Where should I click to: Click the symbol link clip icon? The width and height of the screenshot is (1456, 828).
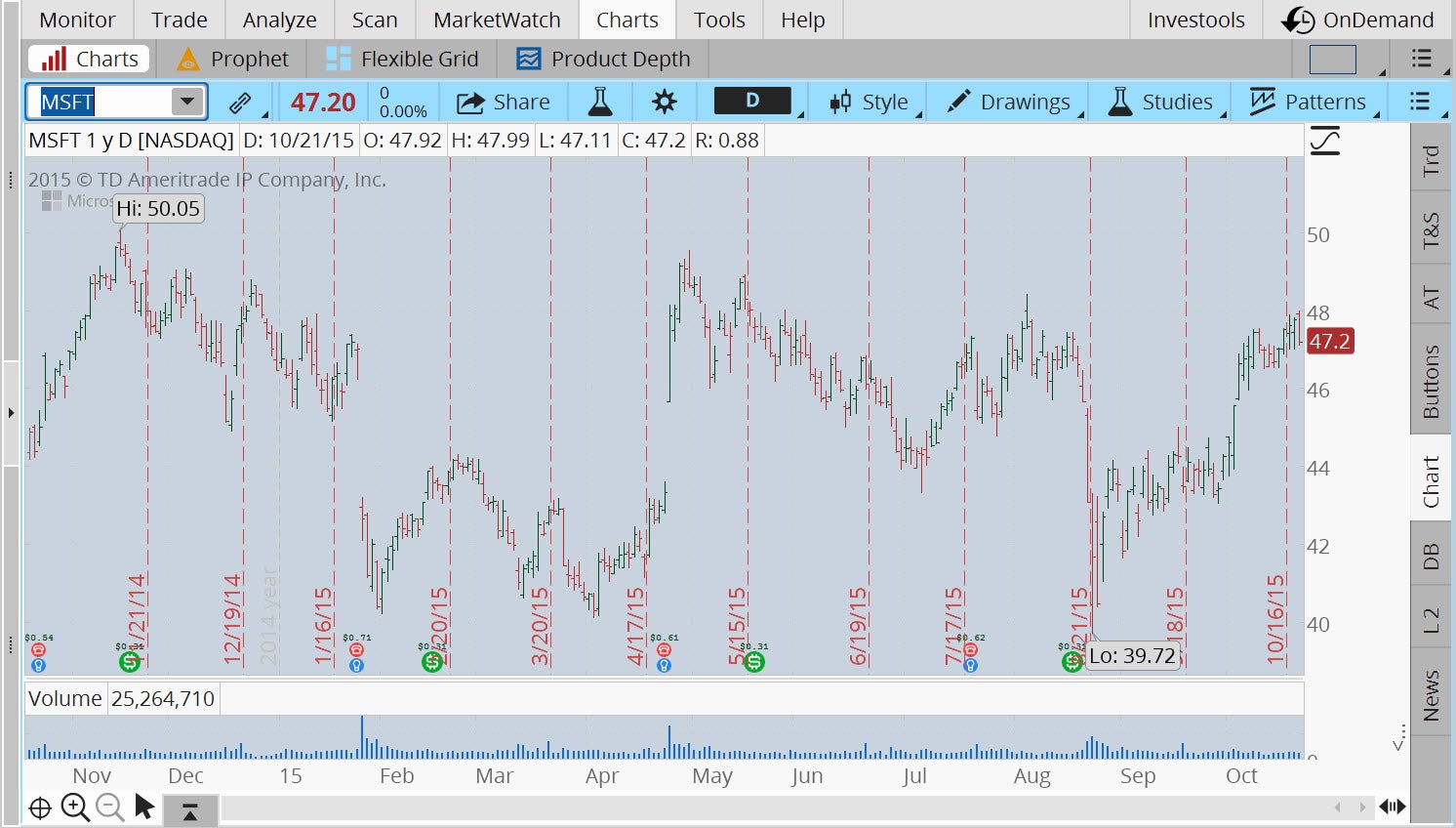(x=240, y=103)
